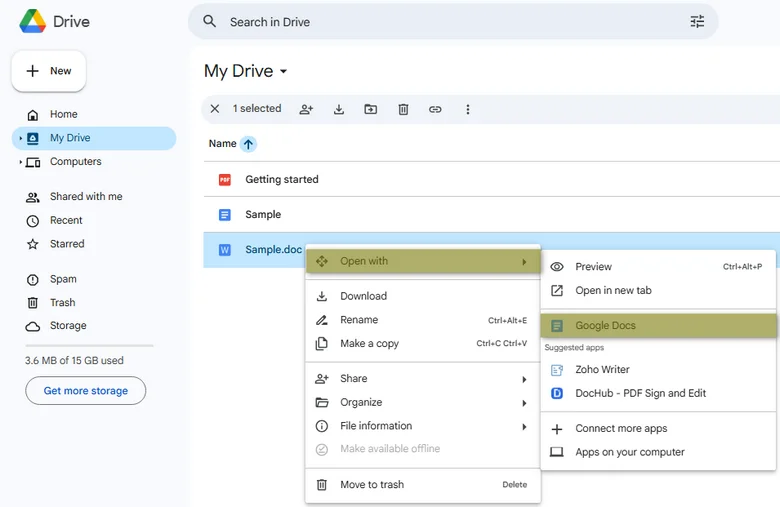The height and width of the screenshot is (507, 780).
Task: Expand the Share submenu arrow
Action: [524, 380]
